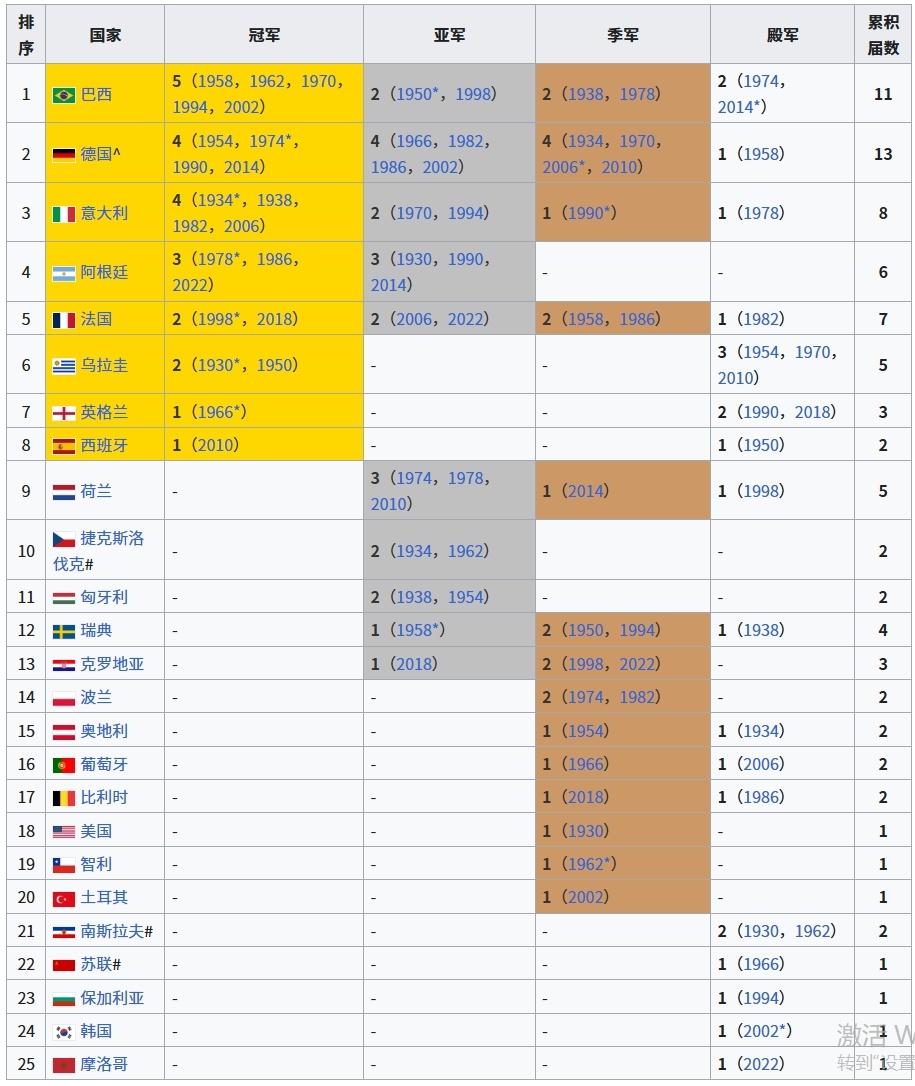Open the 2022 link in Morocco's row
915x1086 pixels.
point(761,1064)
